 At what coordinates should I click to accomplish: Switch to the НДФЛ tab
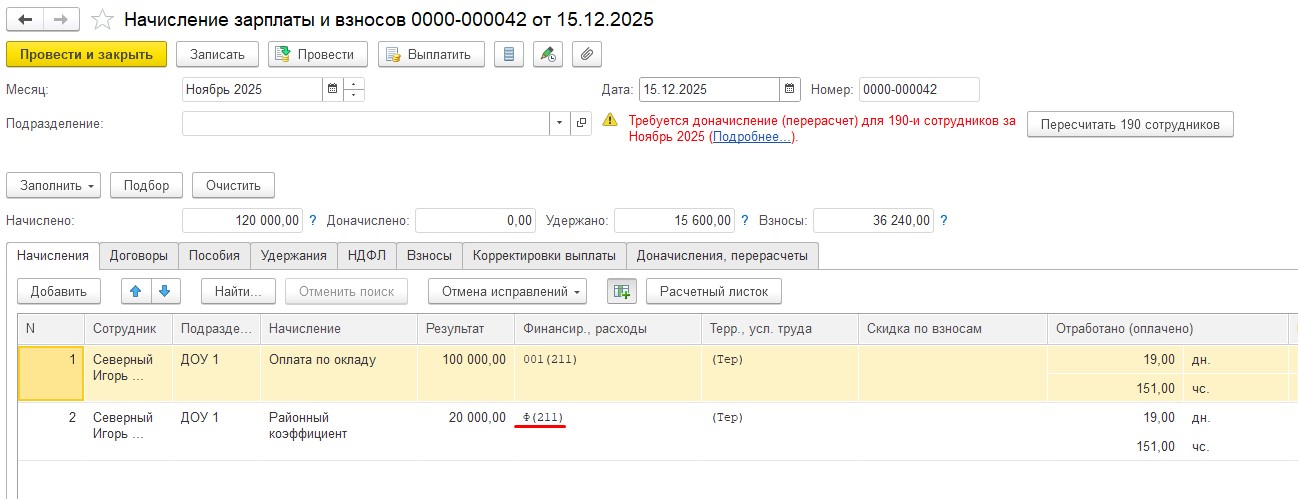click(x=367, y=255)
